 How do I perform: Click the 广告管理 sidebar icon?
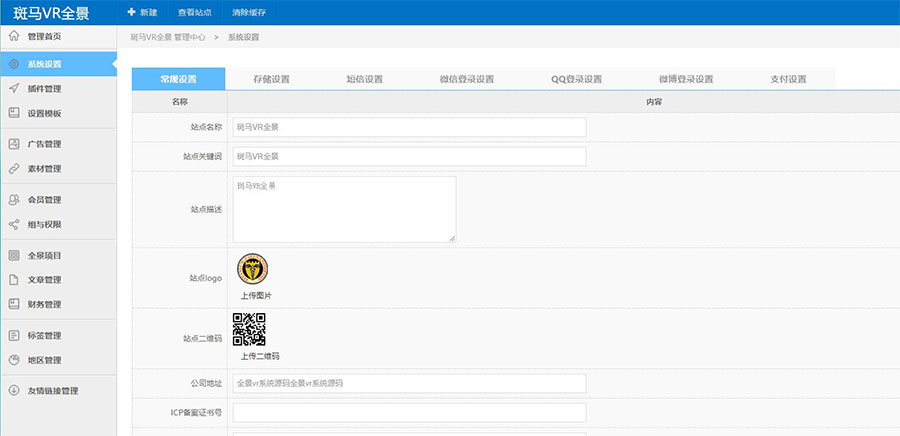(x=14, y=144)
